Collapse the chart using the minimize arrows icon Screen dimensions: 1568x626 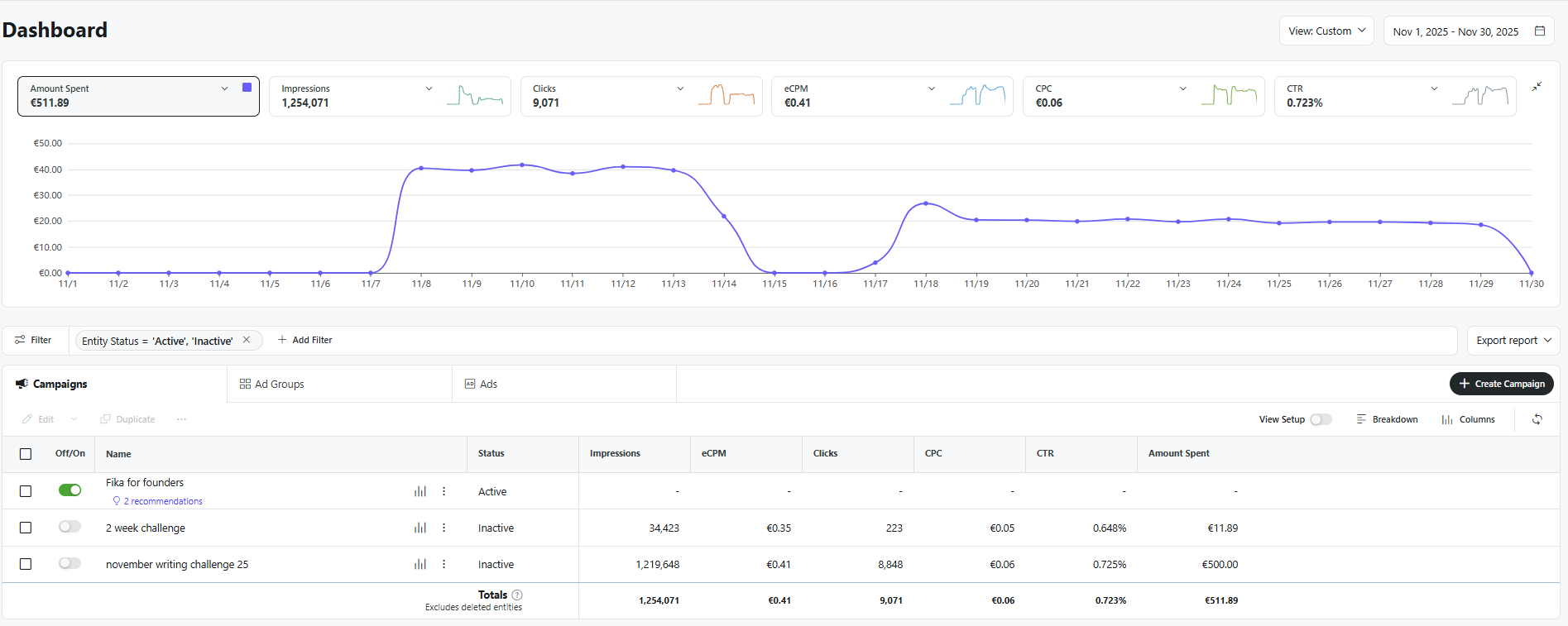1537,87
